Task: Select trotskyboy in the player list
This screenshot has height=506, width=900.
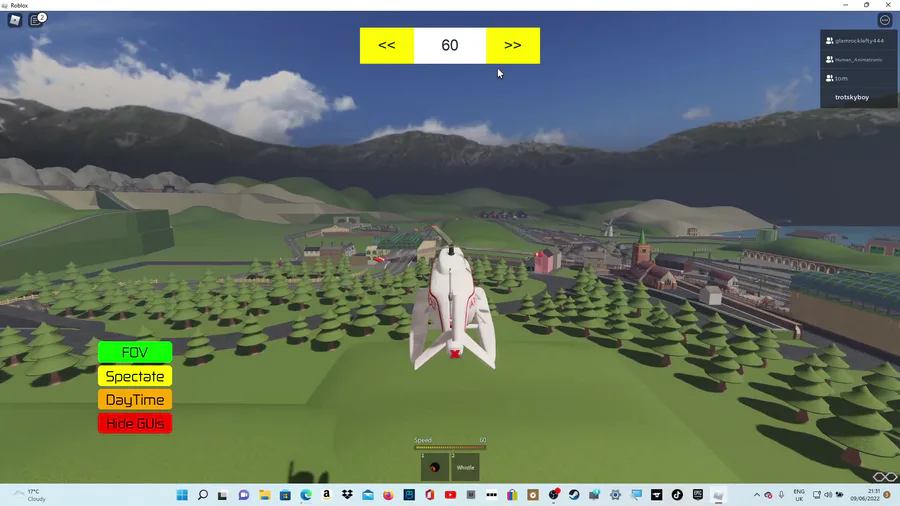Action: coord(858,98)
